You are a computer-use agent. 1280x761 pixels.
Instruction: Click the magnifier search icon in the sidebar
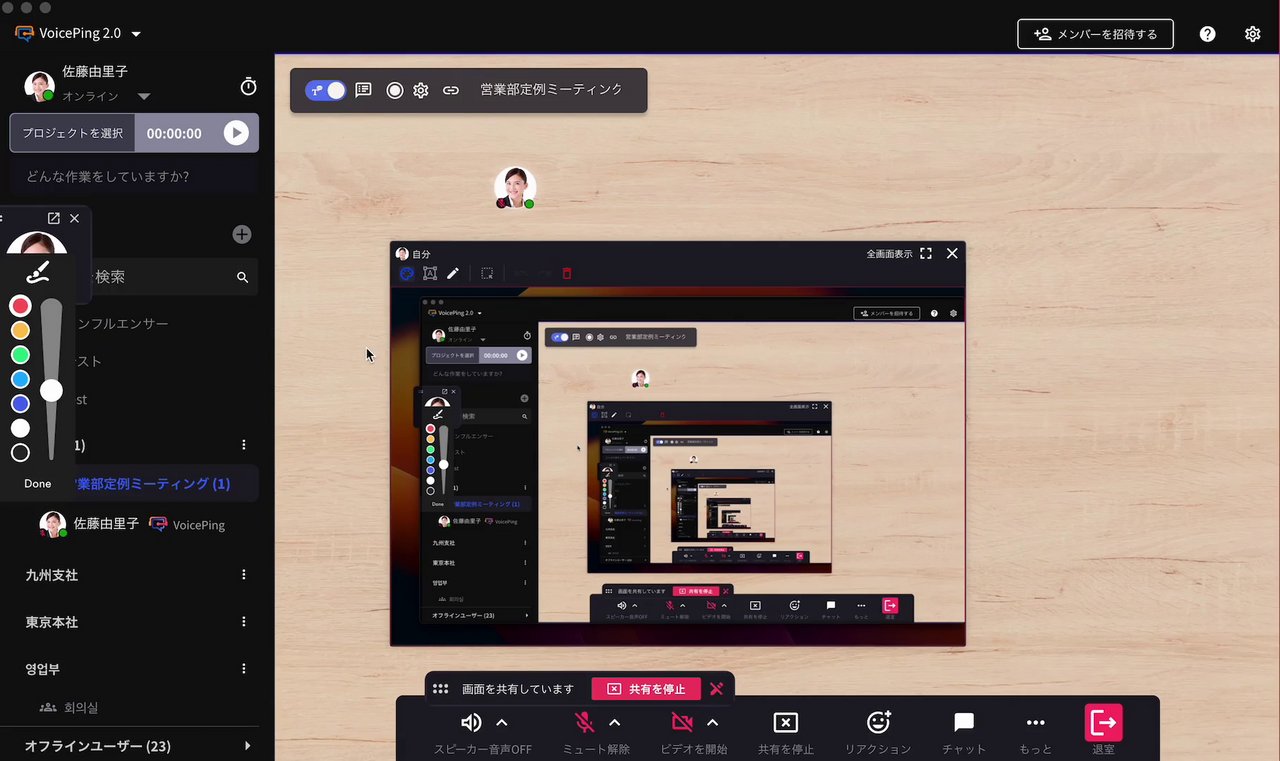pos(242,277)
